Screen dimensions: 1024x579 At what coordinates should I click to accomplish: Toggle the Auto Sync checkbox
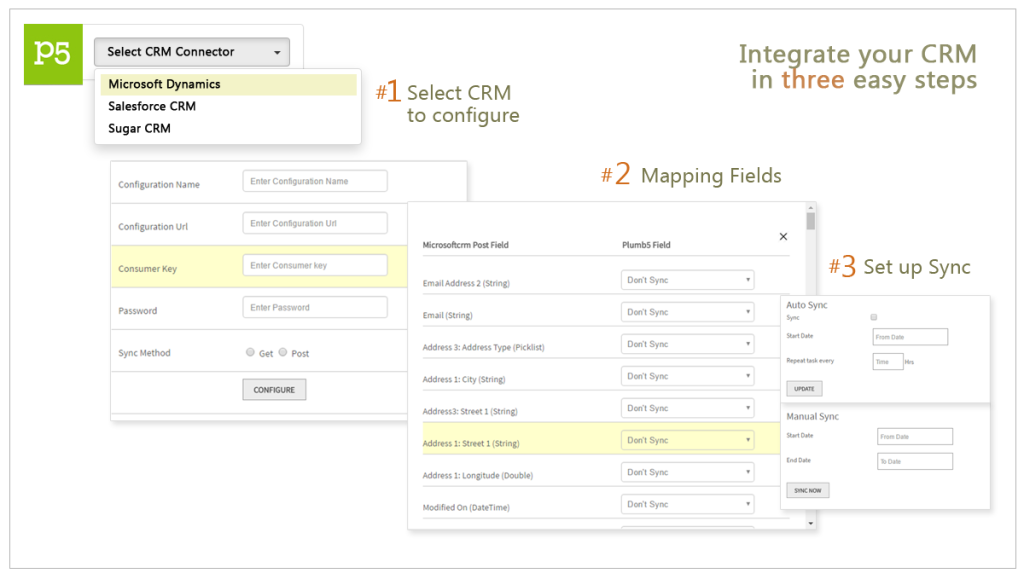pyautogui.click(x=874, y=317)
